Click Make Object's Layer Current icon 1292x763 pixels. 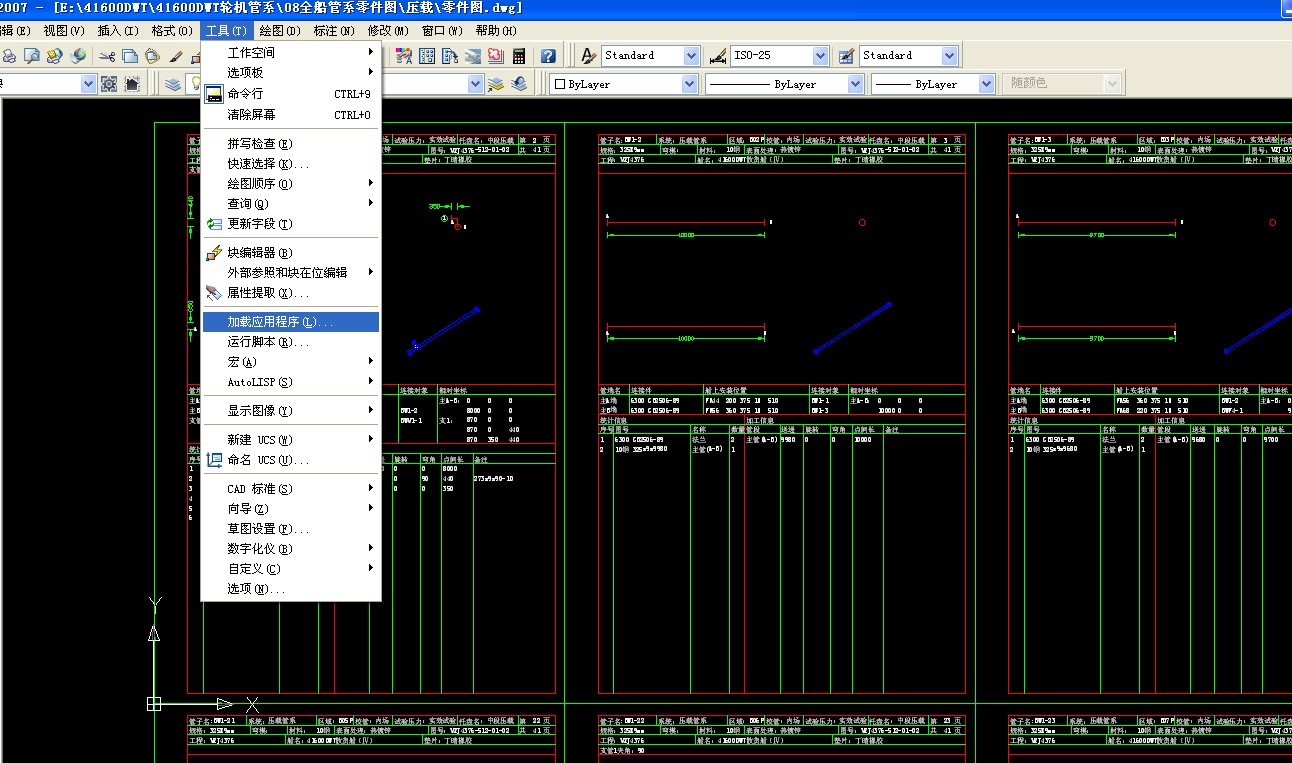(495, 84)
